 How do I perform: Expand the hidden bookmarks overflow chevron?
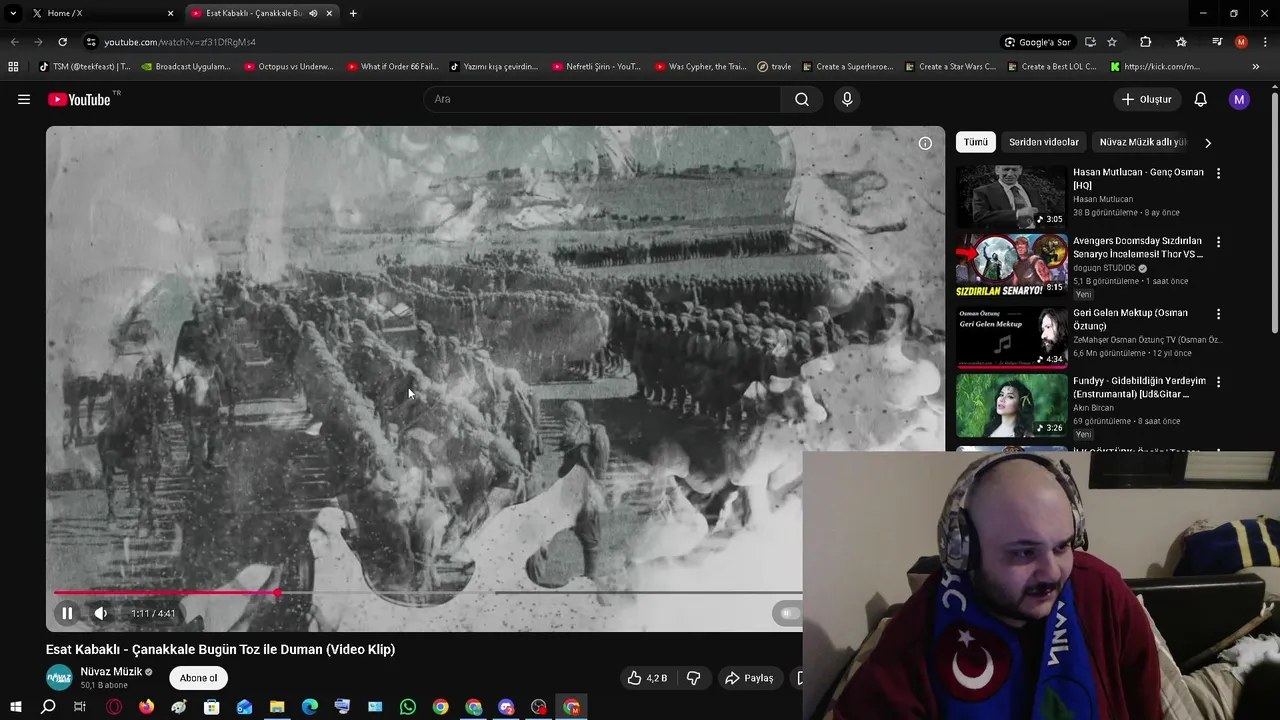[1256, 67]
